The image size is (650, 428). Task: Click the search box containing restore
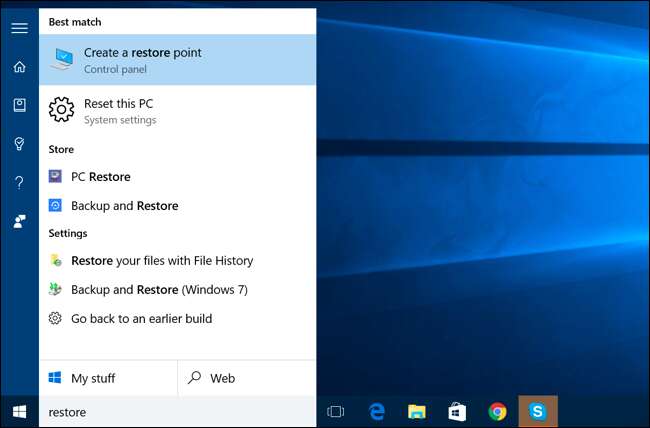(x=177, y=411)
